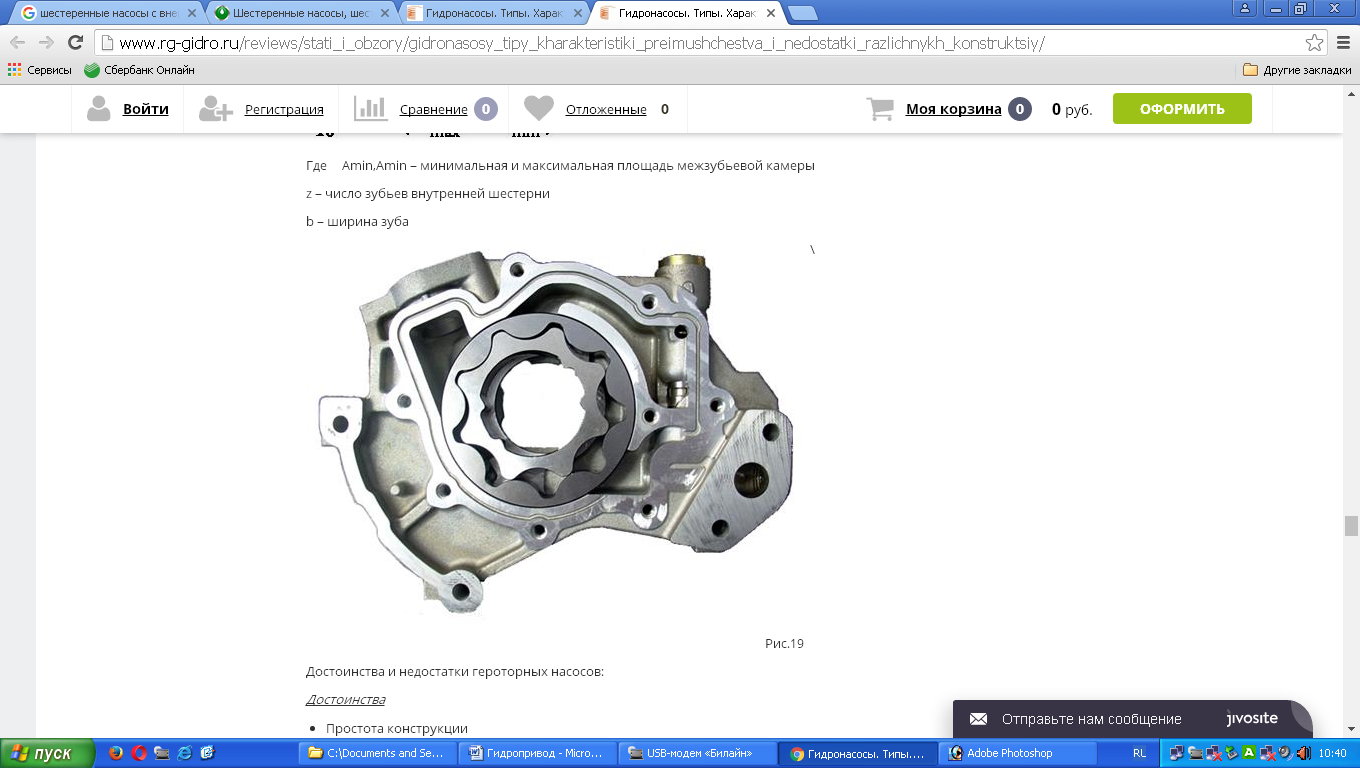The width and height of the screenshot is (1360, 768).
Task: Click the RL language indicator
Action: point(1140,753)
